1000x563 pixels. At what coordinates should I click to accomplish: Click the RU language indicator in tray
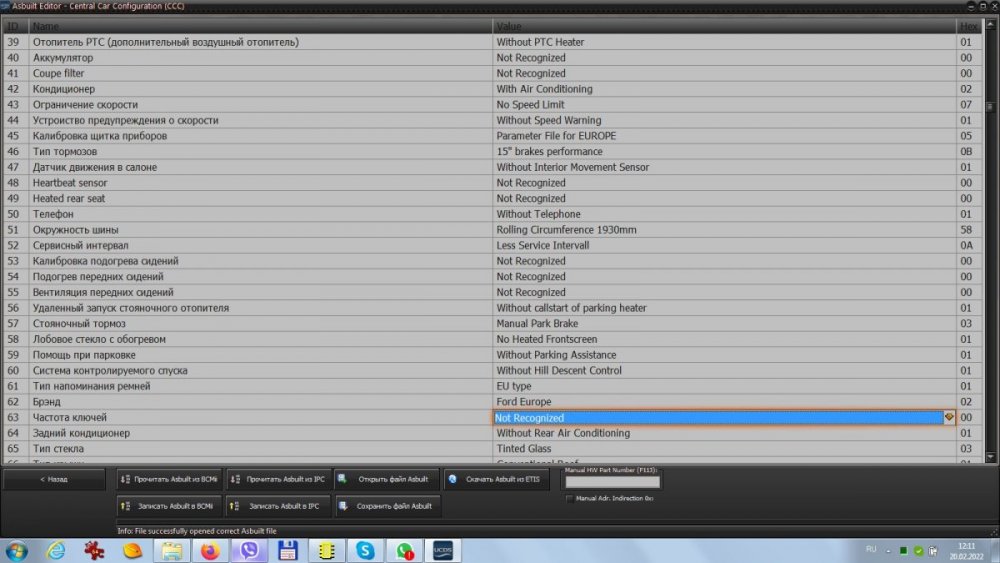(870, 550)
